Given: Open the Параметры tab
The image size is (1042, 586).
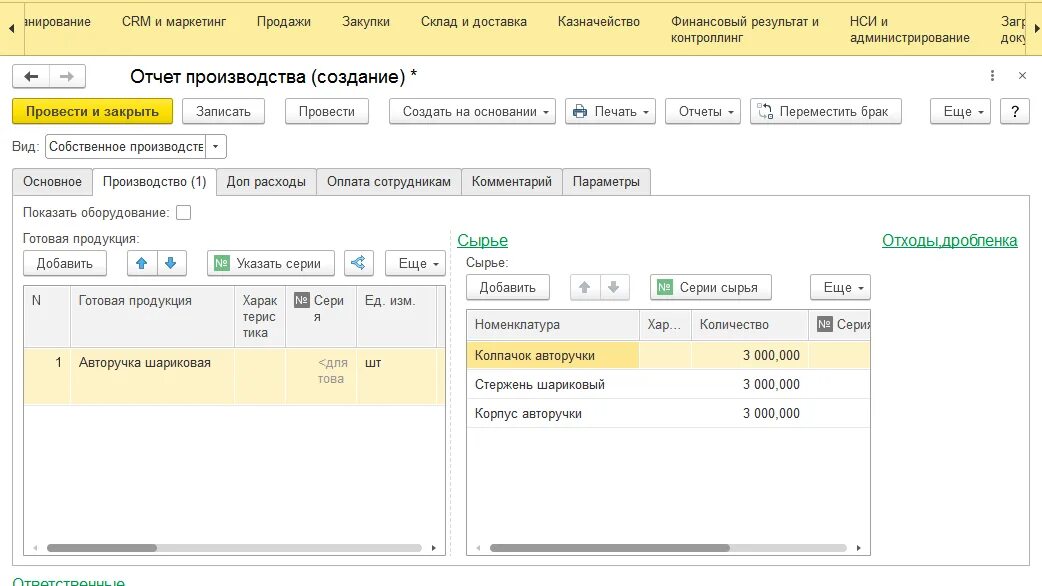Looking at the screenshot, I should coord(606,181).
